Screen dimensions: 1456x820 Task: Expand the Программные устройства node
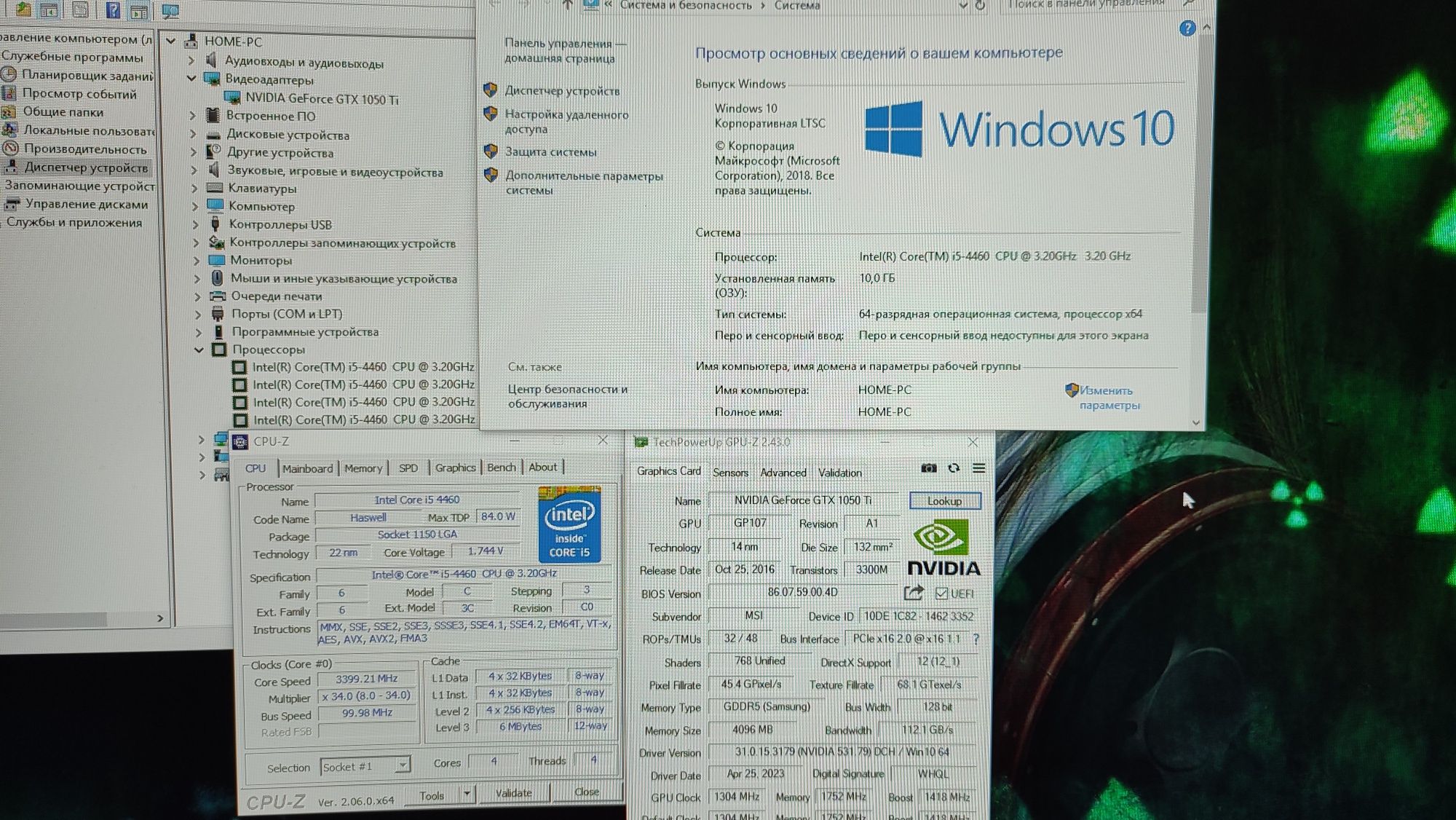[x=198, y=332]
